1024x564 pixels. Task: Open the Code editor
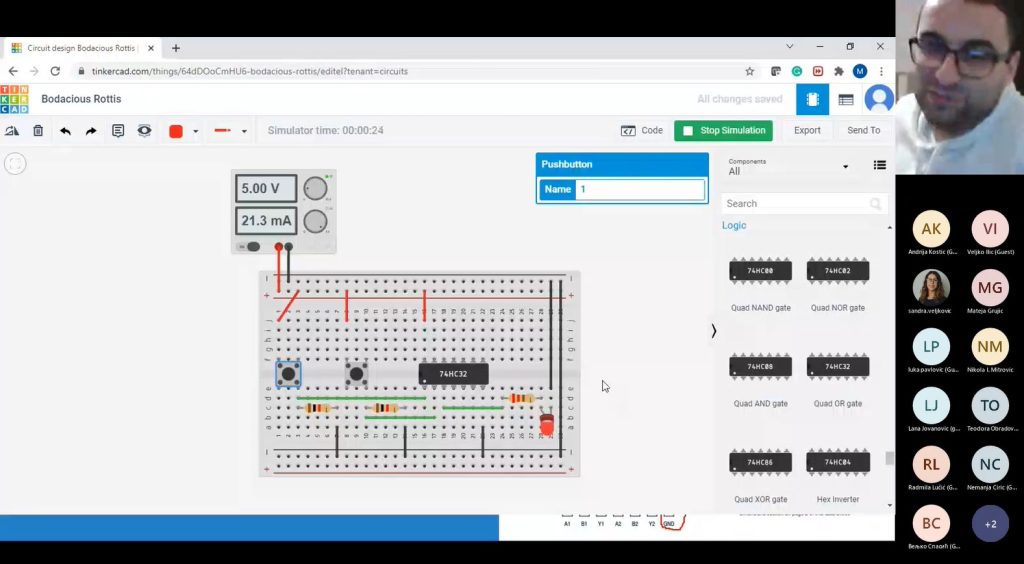coord(642,130)
